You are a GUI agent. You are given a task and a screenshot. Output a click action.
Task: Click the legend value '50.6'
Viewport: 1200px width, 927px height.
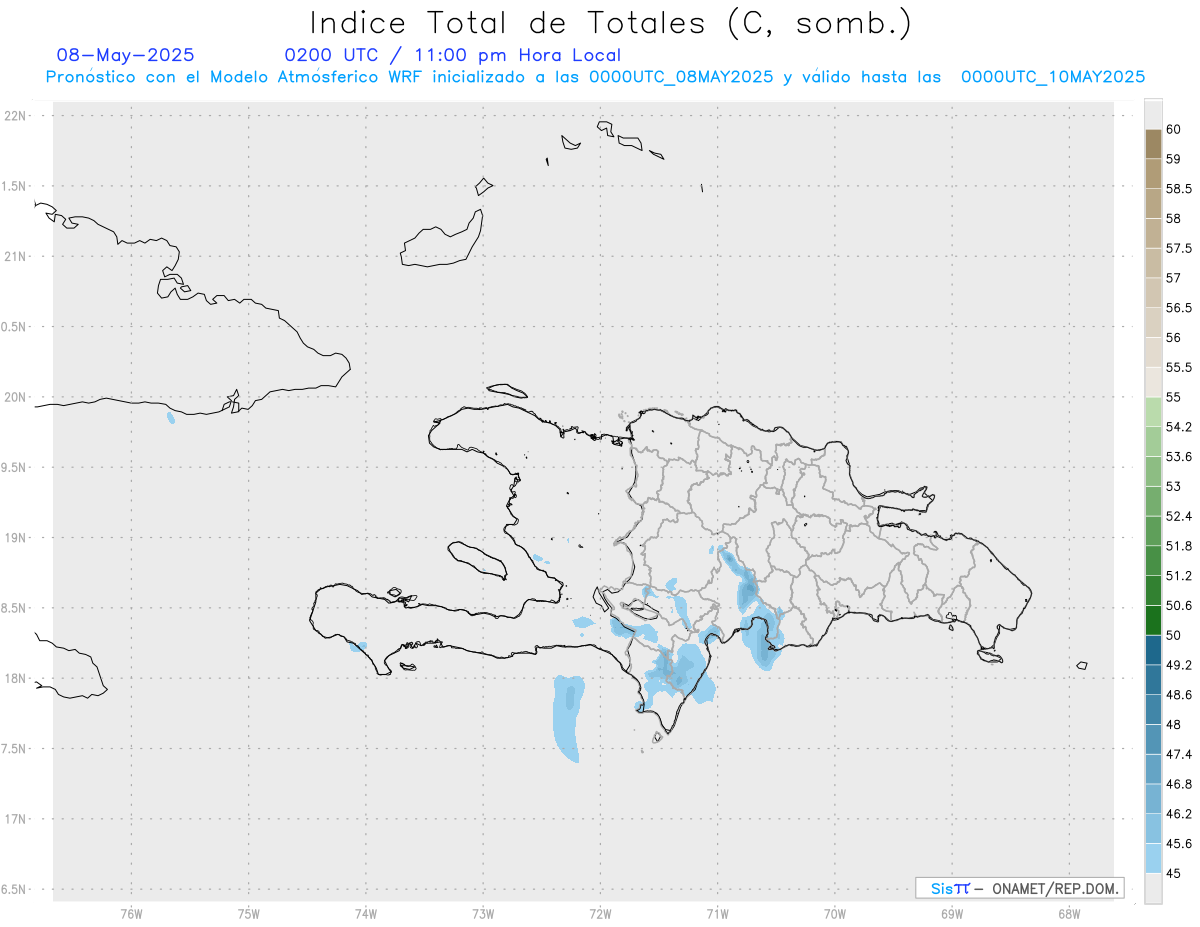click(x=1179, y=606)
